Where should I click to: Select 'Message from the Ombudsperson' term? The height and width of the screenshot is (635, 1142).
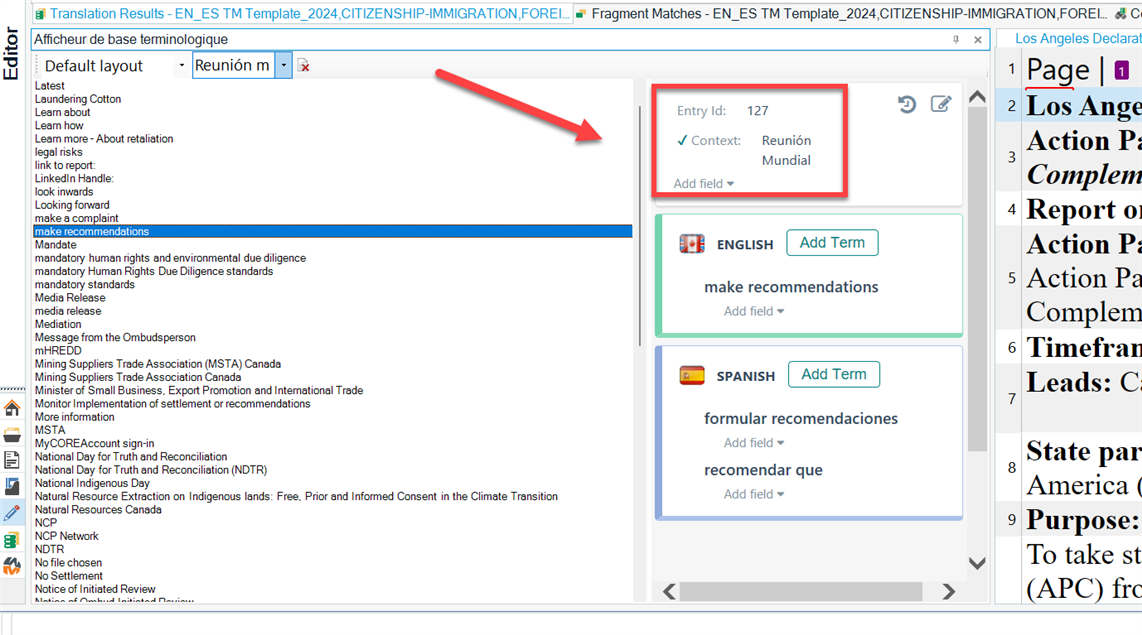pyautogui.click(x=115, y=337)
